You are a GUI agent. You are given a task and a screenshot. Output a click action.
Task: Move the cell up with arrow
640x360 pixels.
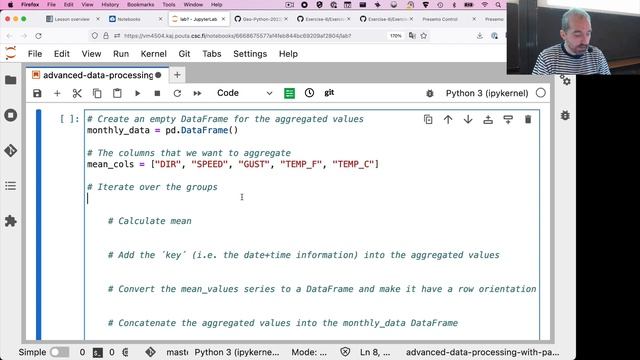click(448, 119)
